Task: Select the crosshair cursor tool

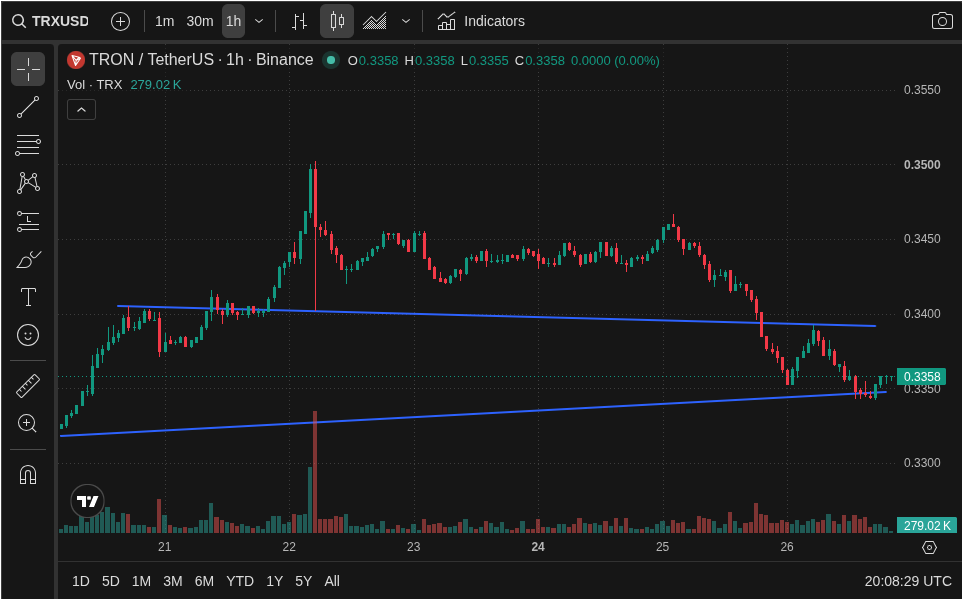Action: (x=28, y=69)
